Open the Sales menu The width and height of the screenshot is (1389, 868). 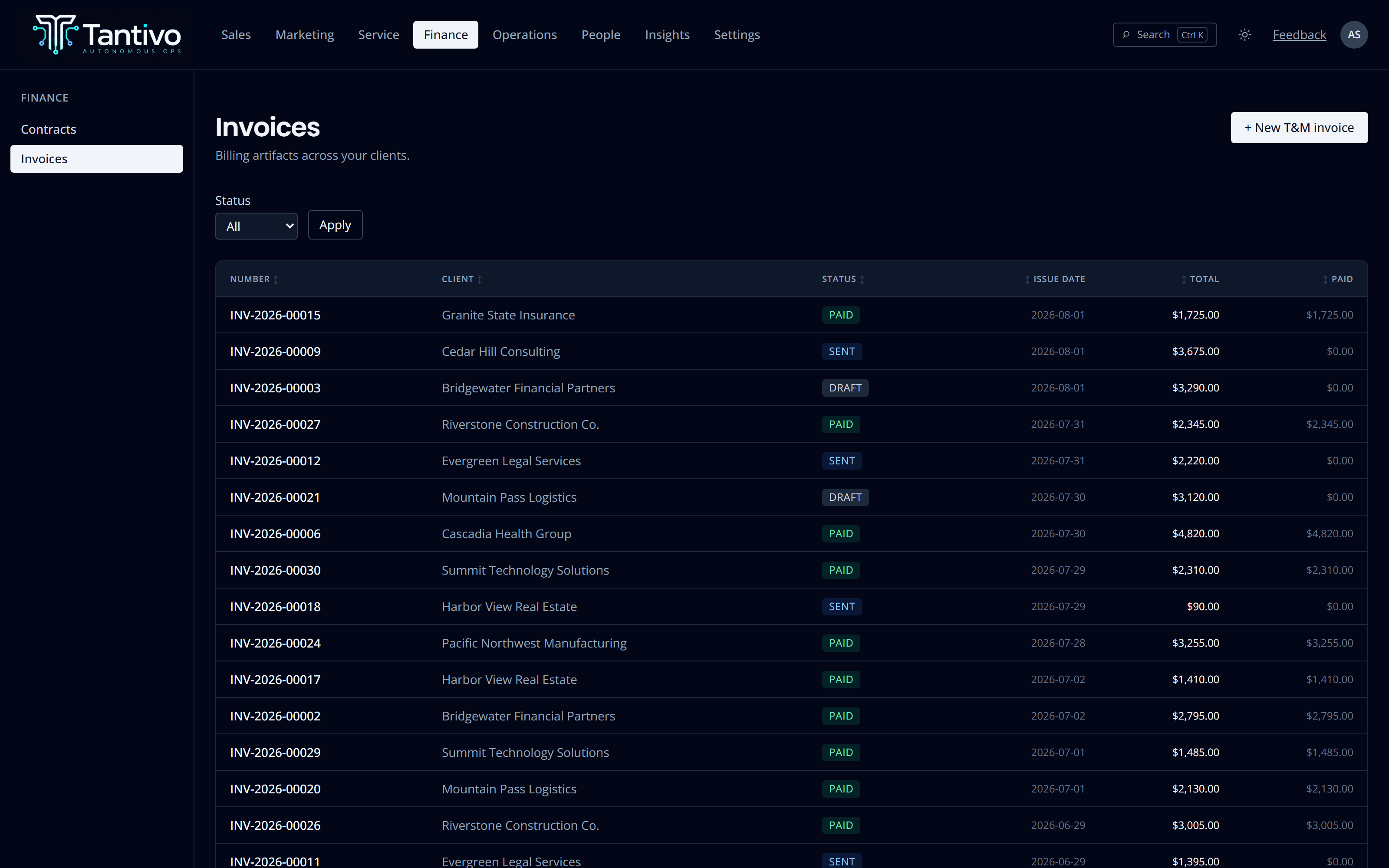pos(236,35)
